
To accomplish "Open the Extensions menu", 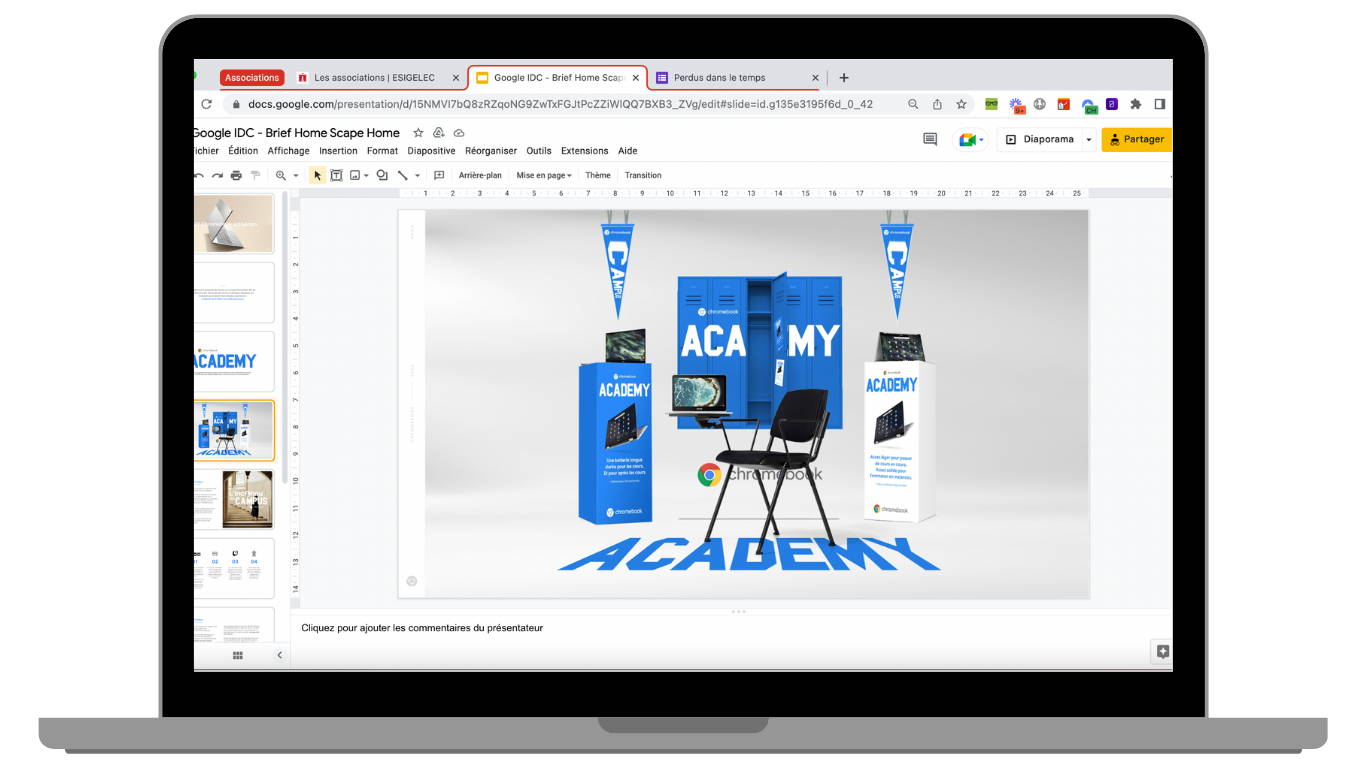I will [x=584, y=151].
